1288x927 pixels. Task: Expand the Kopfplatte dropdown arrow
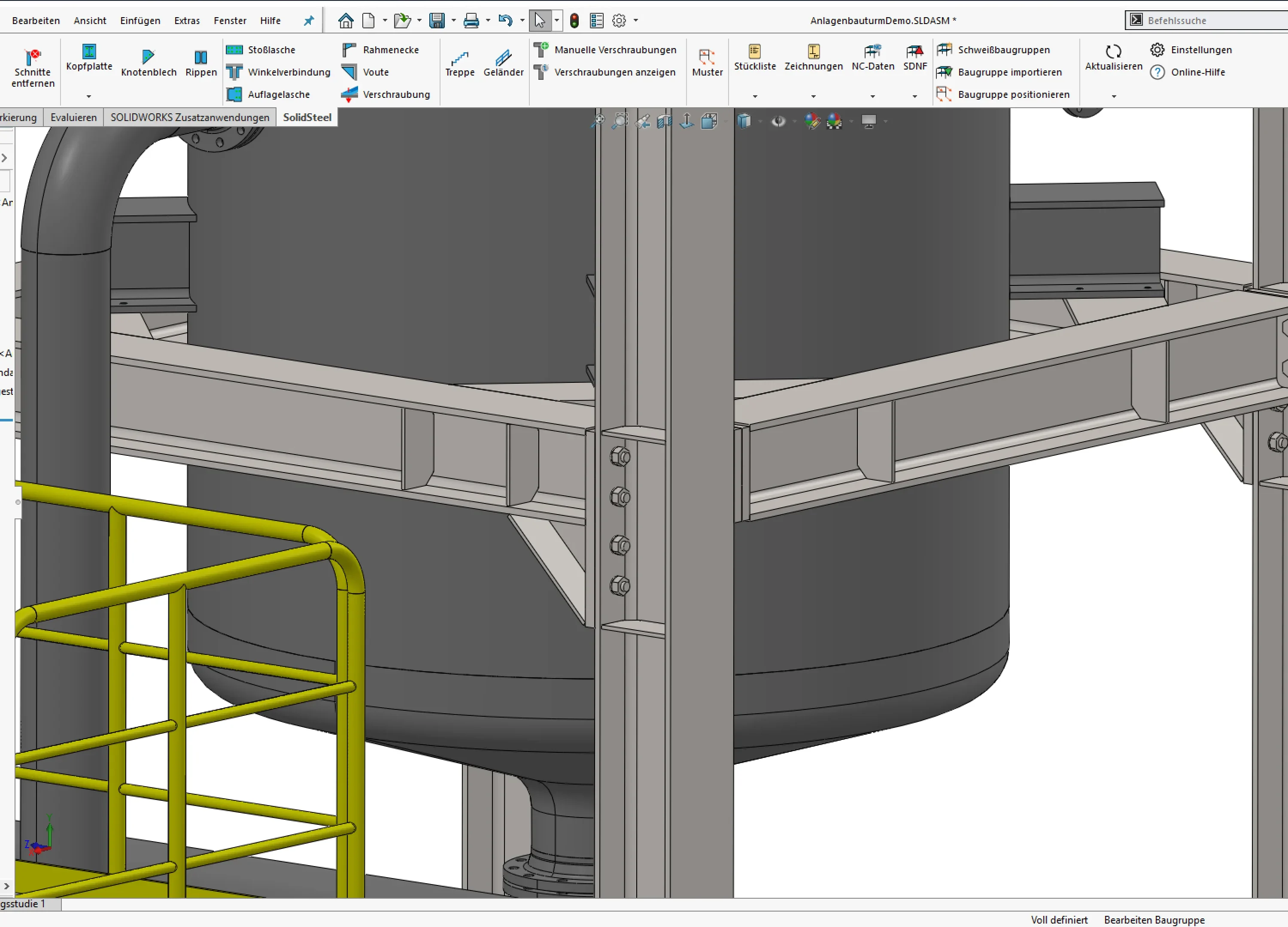[88, 97]
